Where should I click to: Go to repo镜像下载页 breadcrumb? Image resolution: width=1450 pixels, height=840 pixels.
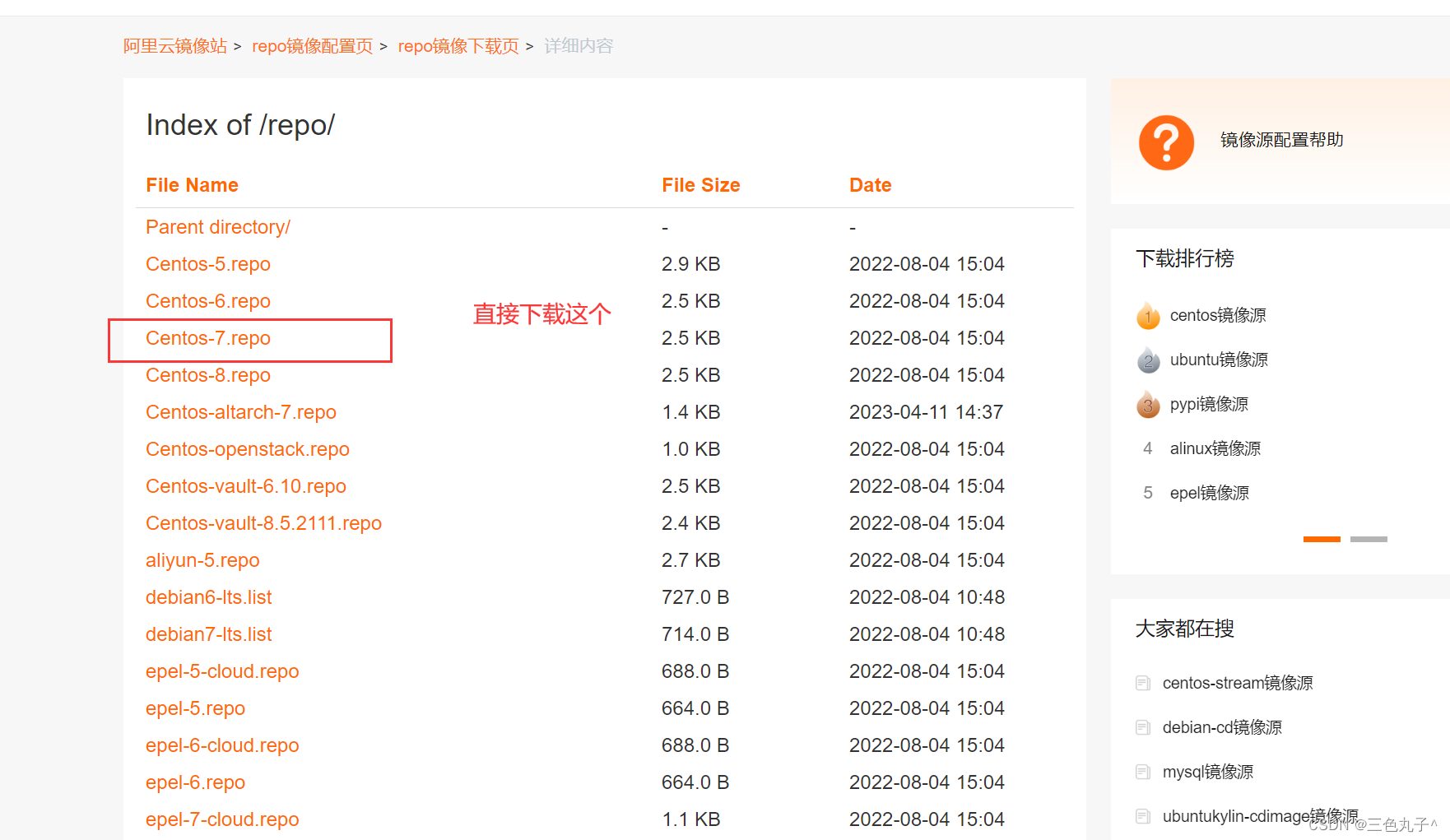pyautogui.click(x=458, y=46)
